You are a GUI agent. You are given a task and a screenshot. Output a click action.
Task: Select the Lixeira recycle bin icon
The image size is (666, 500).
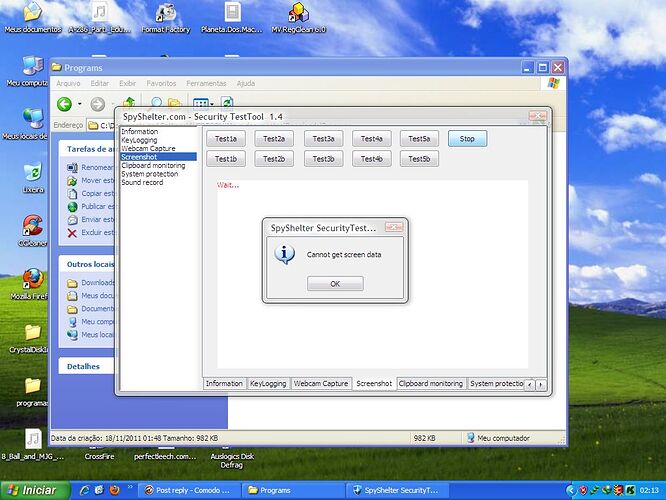[x=33, y=178]
